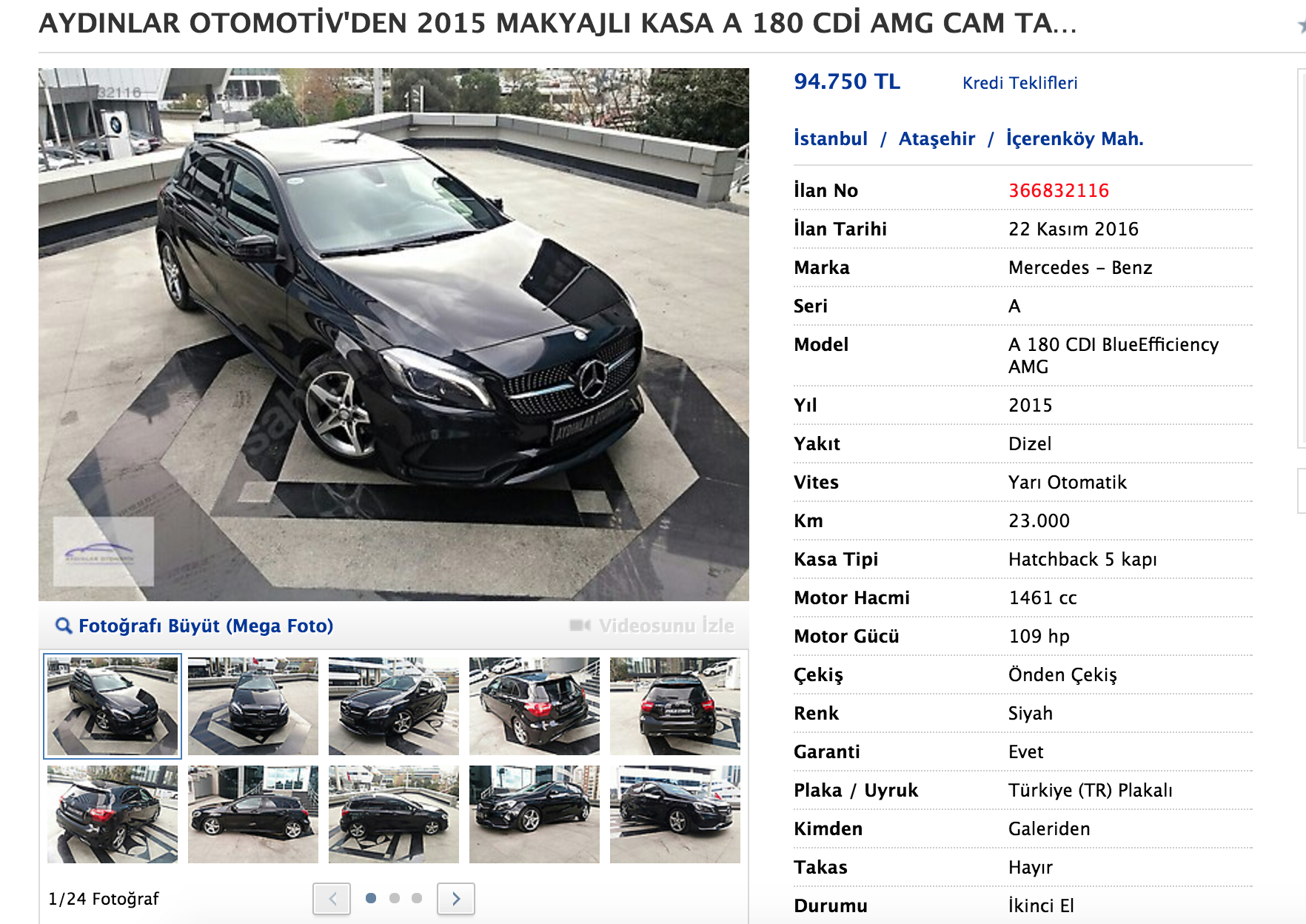Image resolution: width=1306 pixels, height=924 pixels.
Task: Click the red listing number 366832116
Action: pos(1059,190)
